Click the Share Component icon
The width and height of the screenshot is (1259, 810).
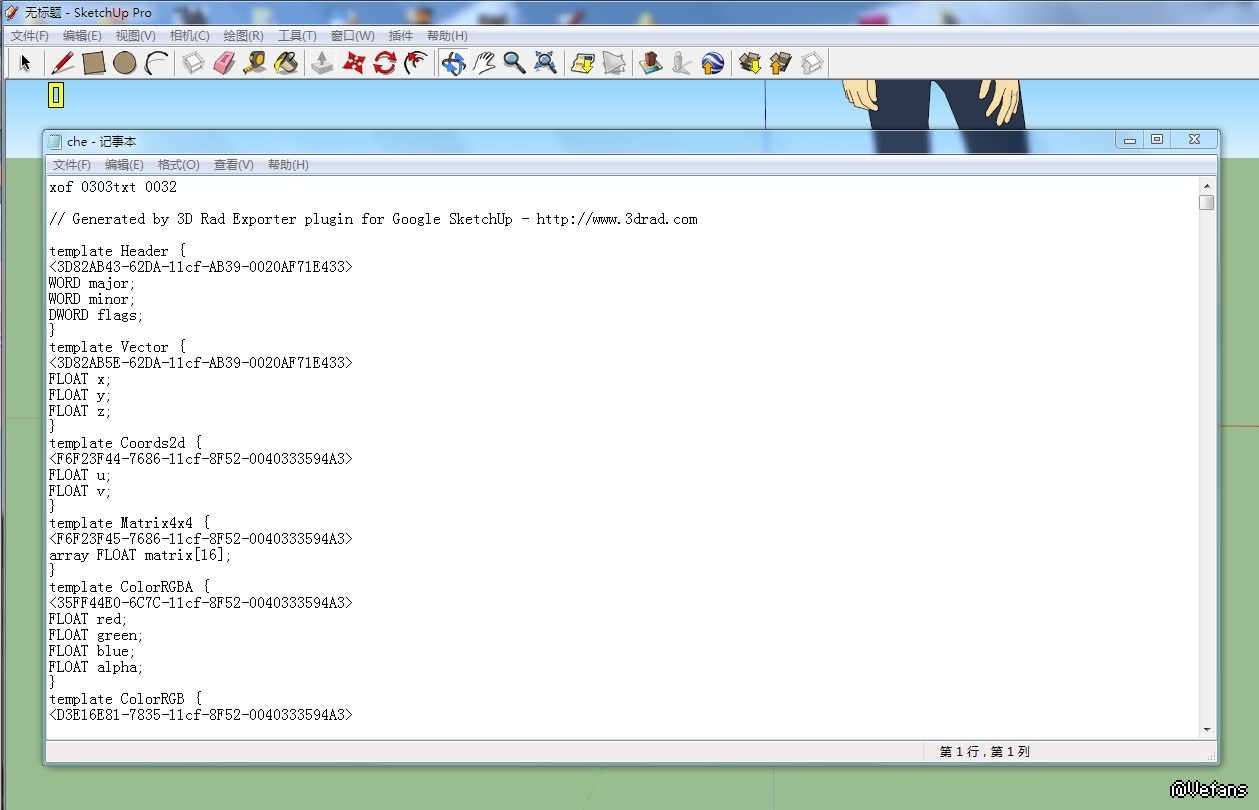pyautogui.click(x=812, y=63)
